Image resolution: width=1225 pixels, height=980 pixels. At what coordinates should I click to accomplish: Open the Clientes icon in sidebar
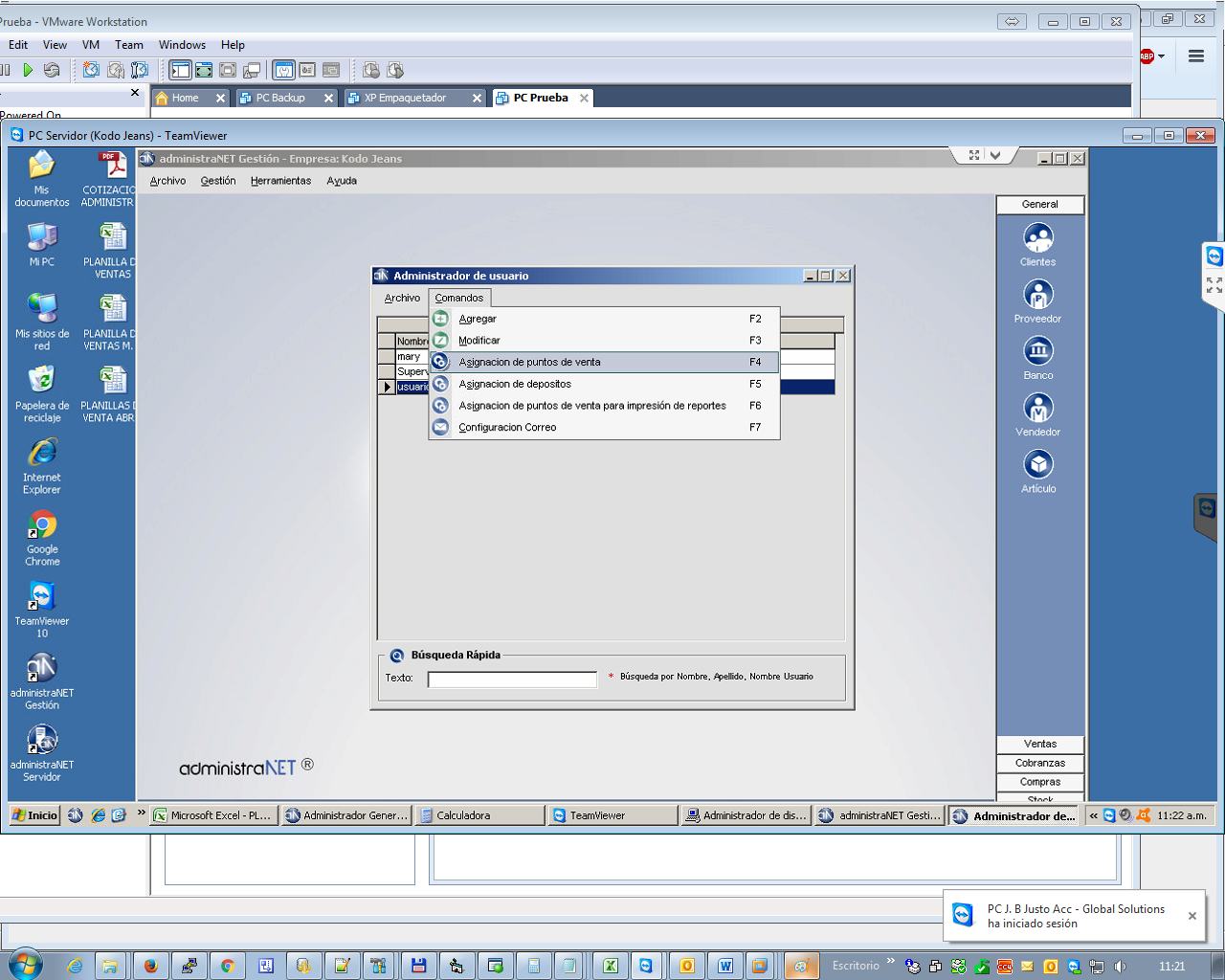pyautogui.click(x=1038, y=238)
